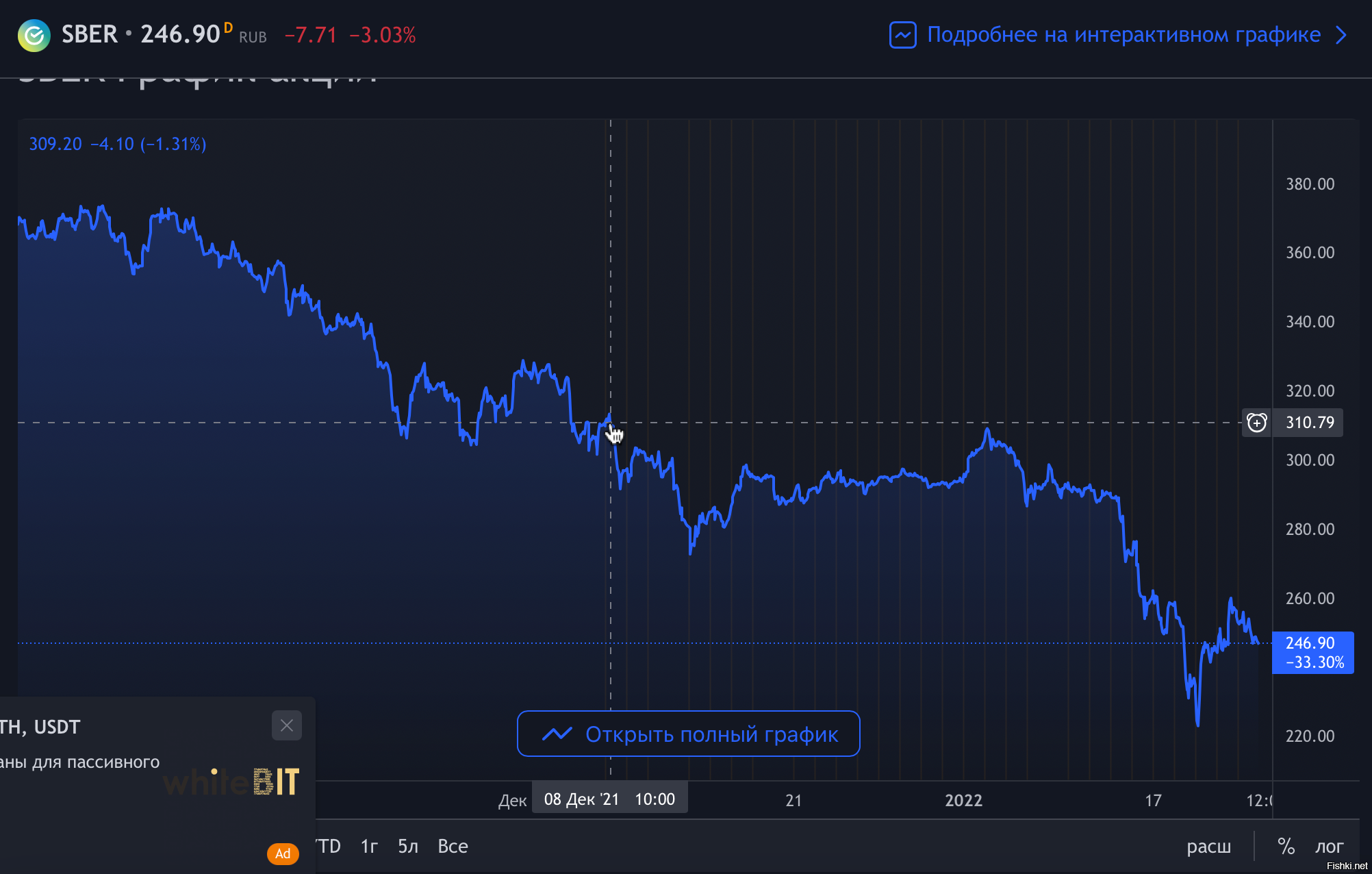Viewport: 1372px width, 874px height.
Task: Select the 1г time range
Action: point(369,847)
